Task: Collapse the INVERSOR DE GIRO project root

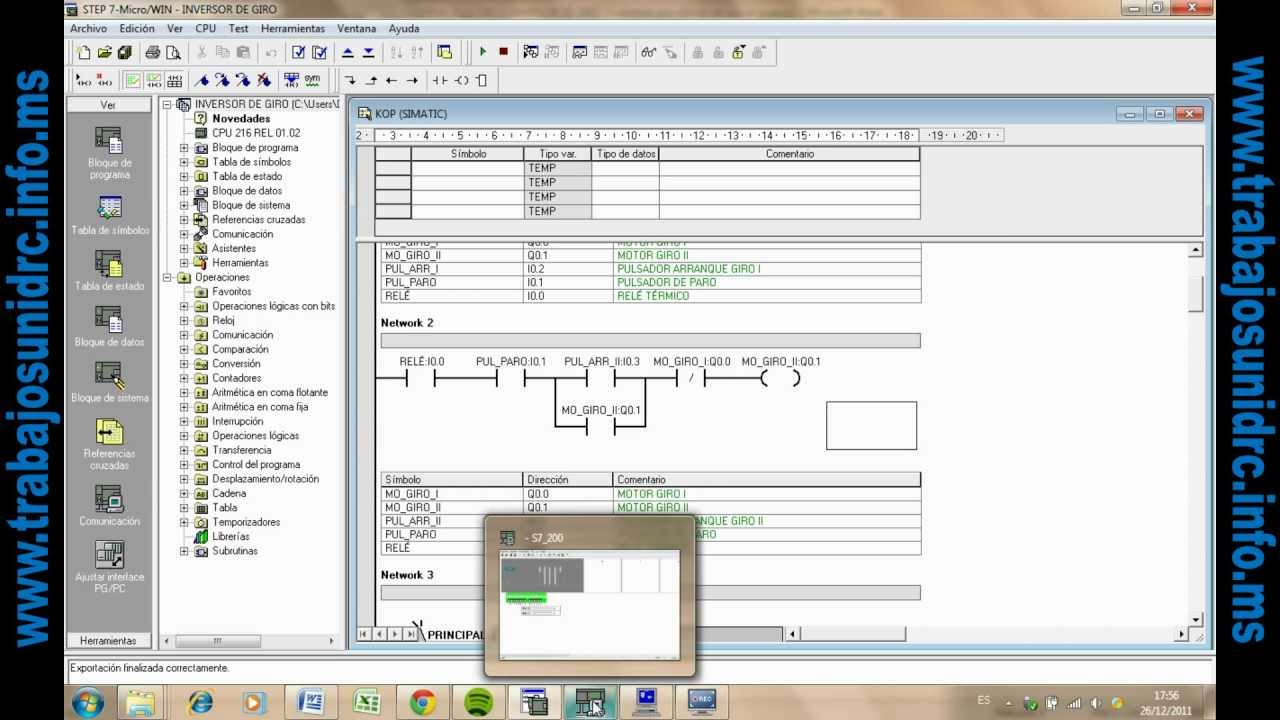Action: (167, 104)
